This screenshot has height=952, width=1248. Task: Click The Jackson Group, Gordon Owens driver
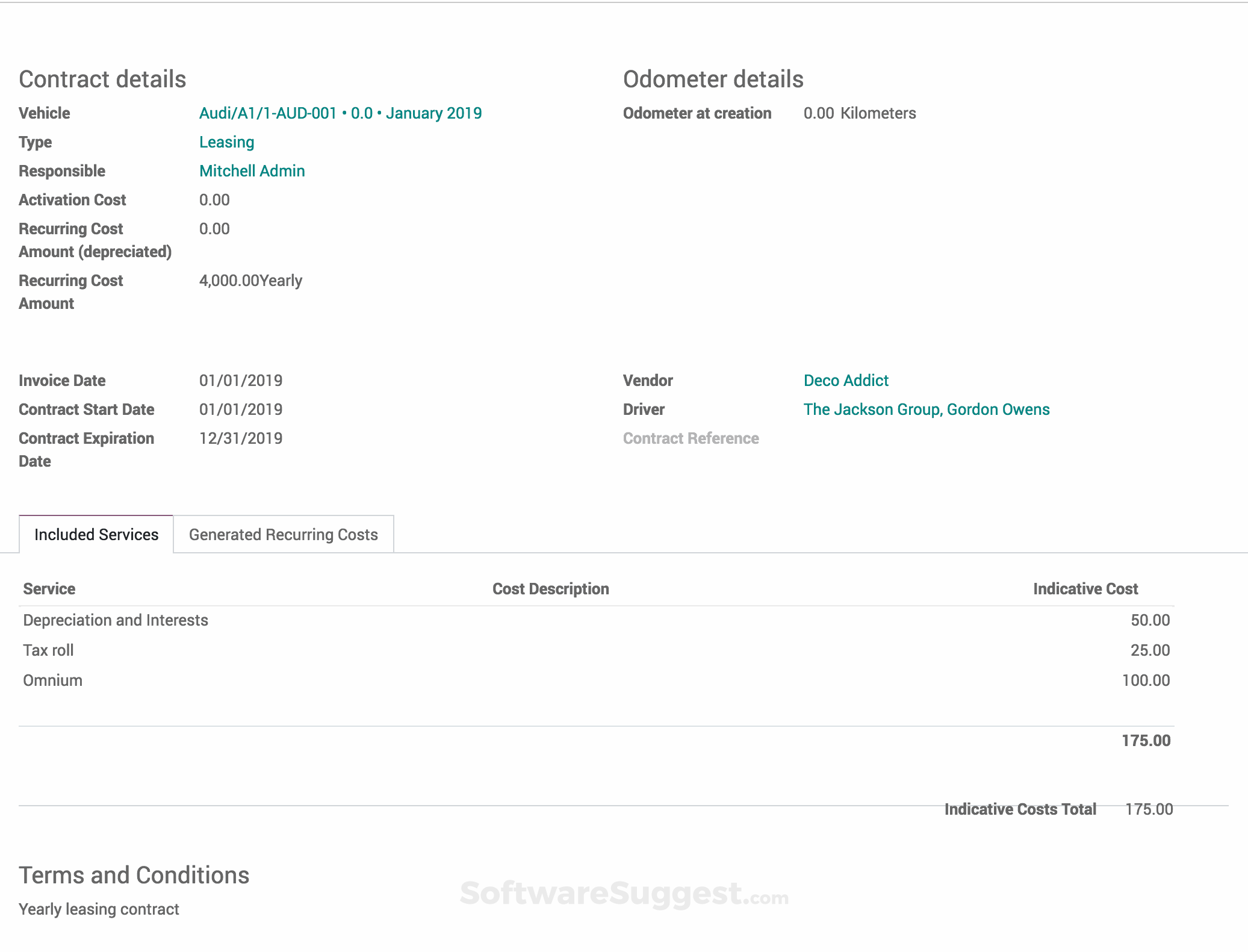pos(926,409)
